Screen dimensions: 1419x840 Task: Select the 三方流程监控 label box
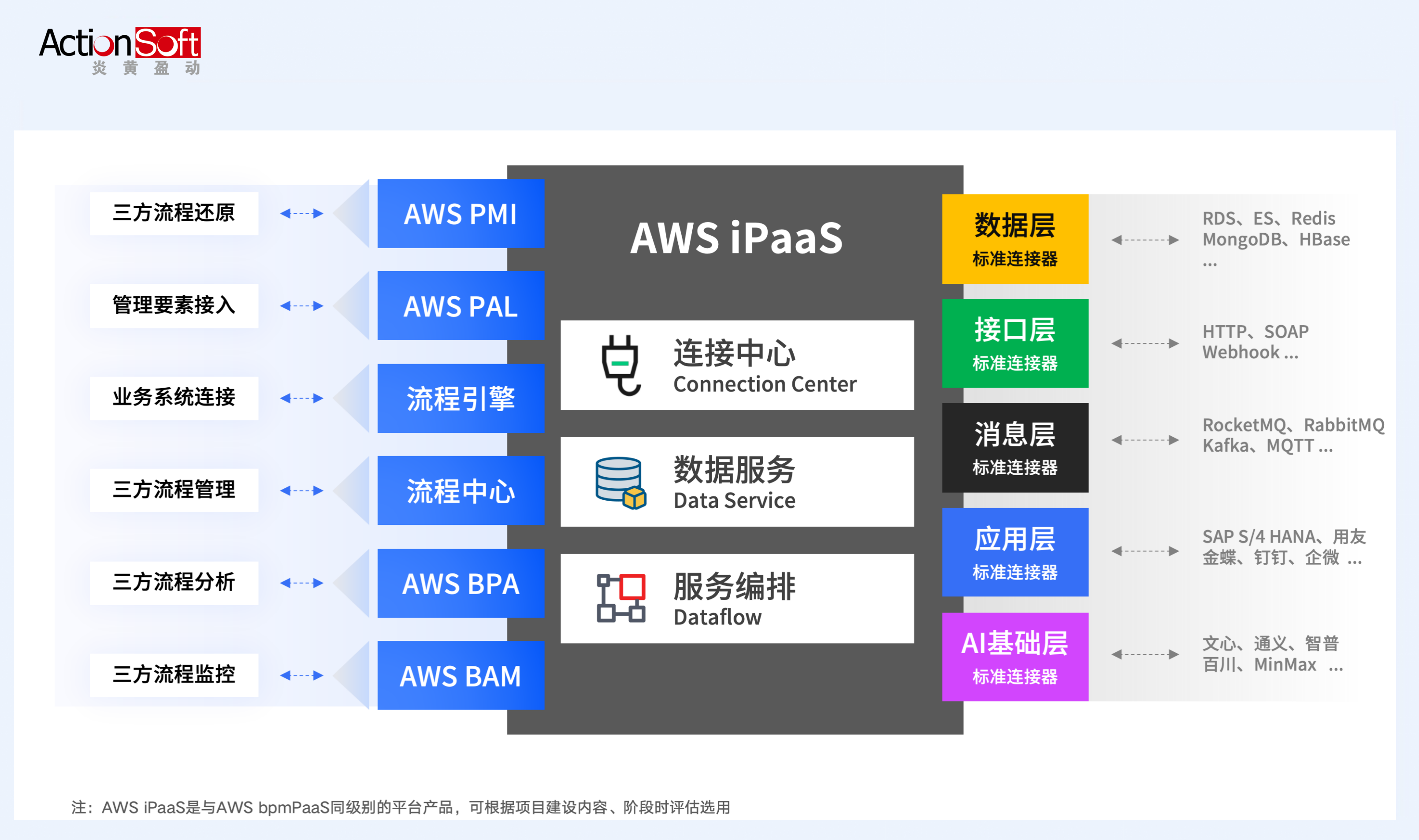click(174, 675)
